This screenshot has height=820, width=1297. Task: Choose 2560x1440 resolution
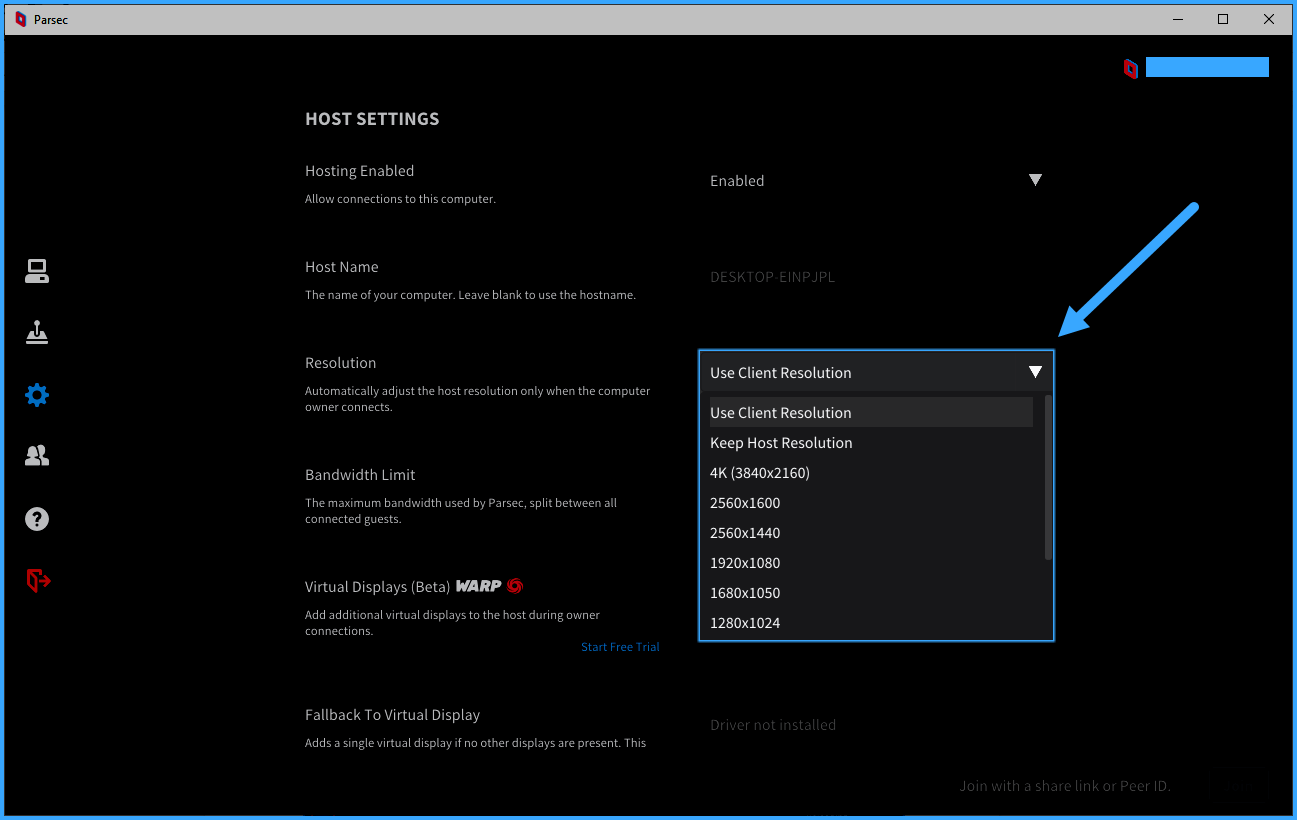(871, 532)
